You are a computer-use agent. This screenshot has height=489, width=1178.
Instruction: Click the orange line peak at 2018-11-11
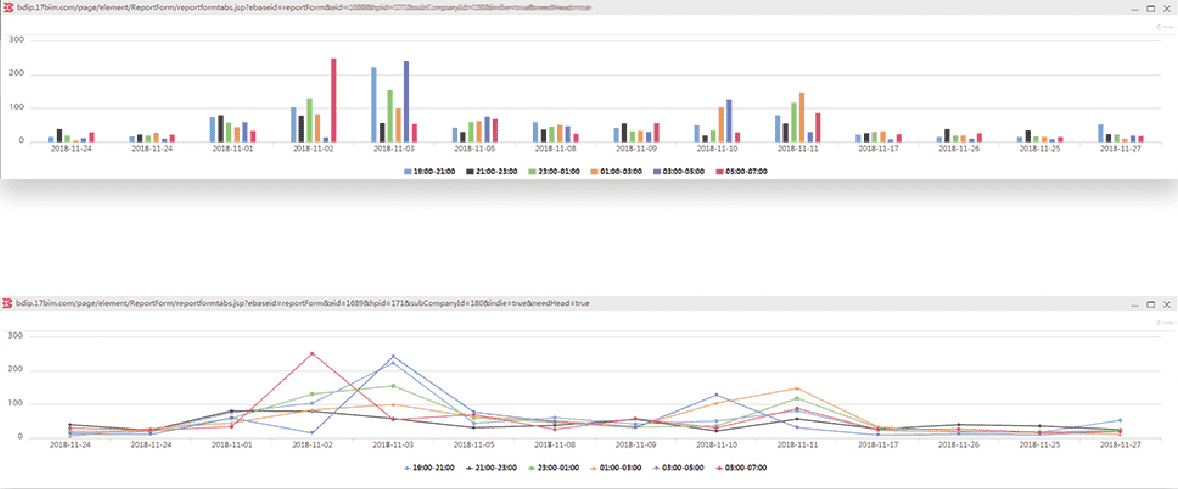tap(797, 388)
